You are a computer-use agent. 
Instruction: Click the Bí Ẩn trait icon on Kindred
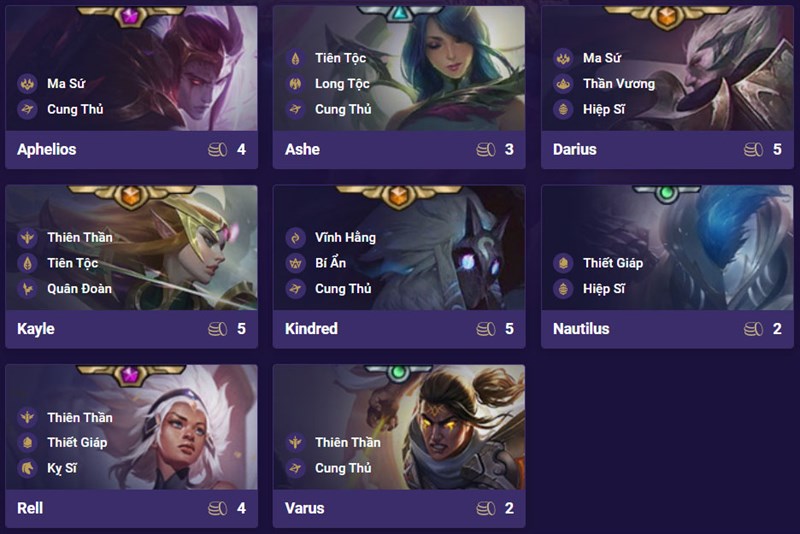(x=295, y=263)
